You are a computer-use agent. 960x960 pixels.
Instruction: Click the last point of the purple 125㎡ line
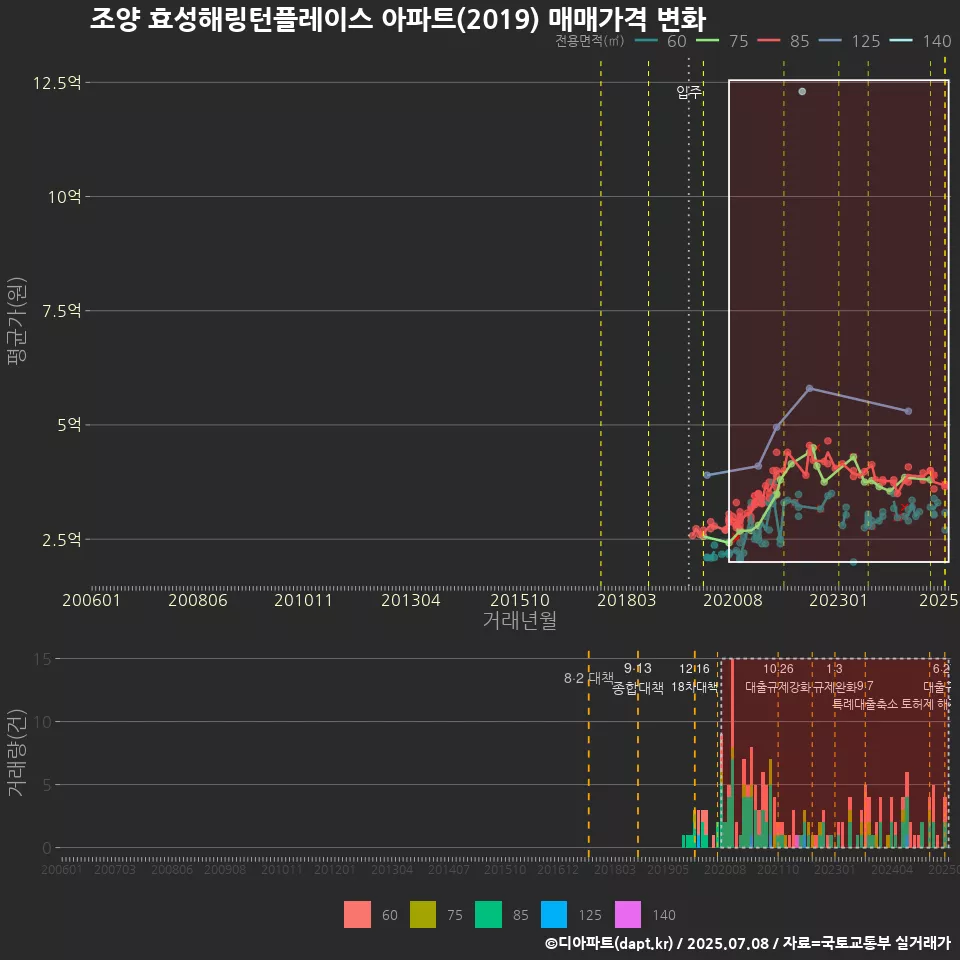pos(909,411)
